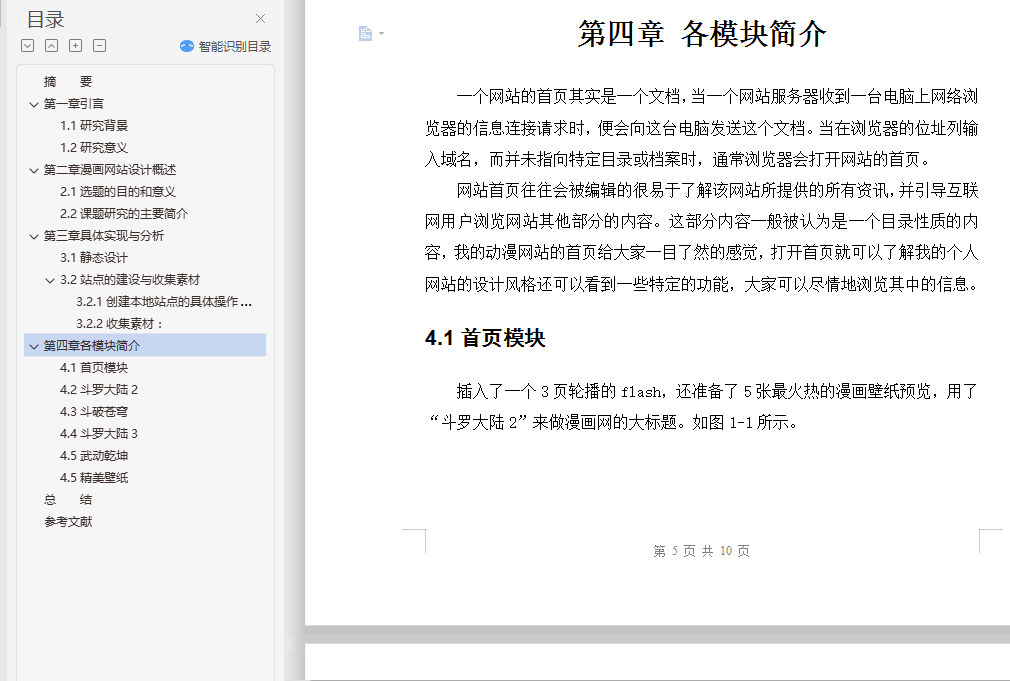The width and height of the screenshot is (1010, 681).
Task: Close the 目录 outline panel
Action: coord(260,19)
